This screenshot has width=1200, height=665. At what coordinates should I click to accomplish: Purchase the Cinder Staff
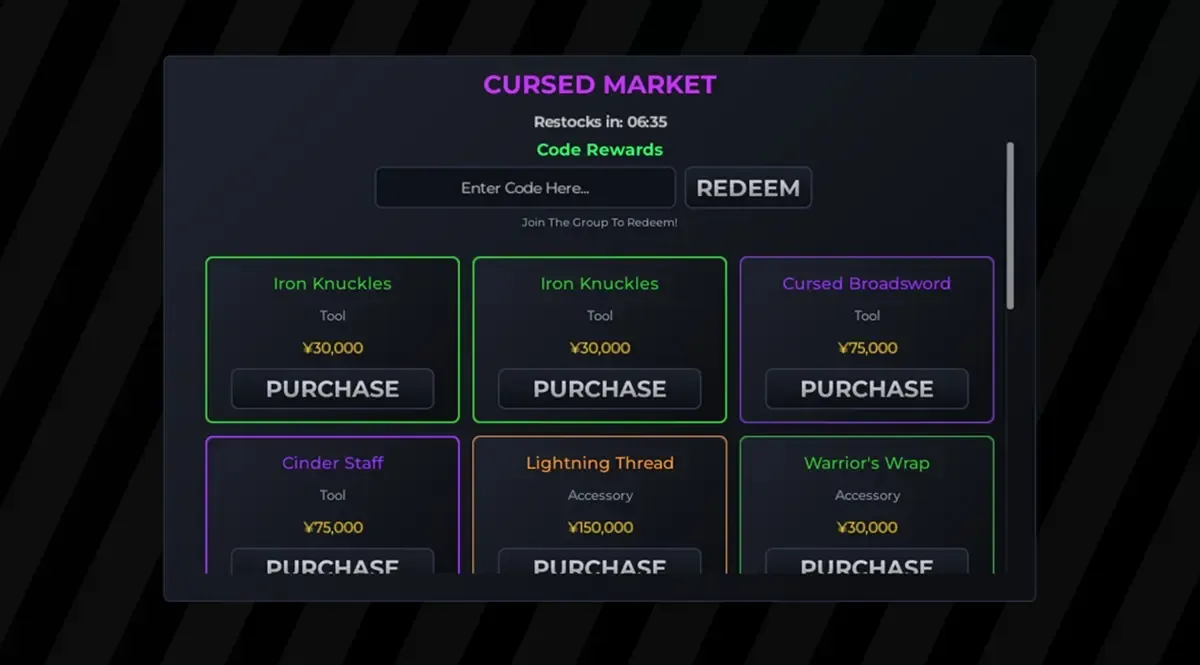pos(332,567)
